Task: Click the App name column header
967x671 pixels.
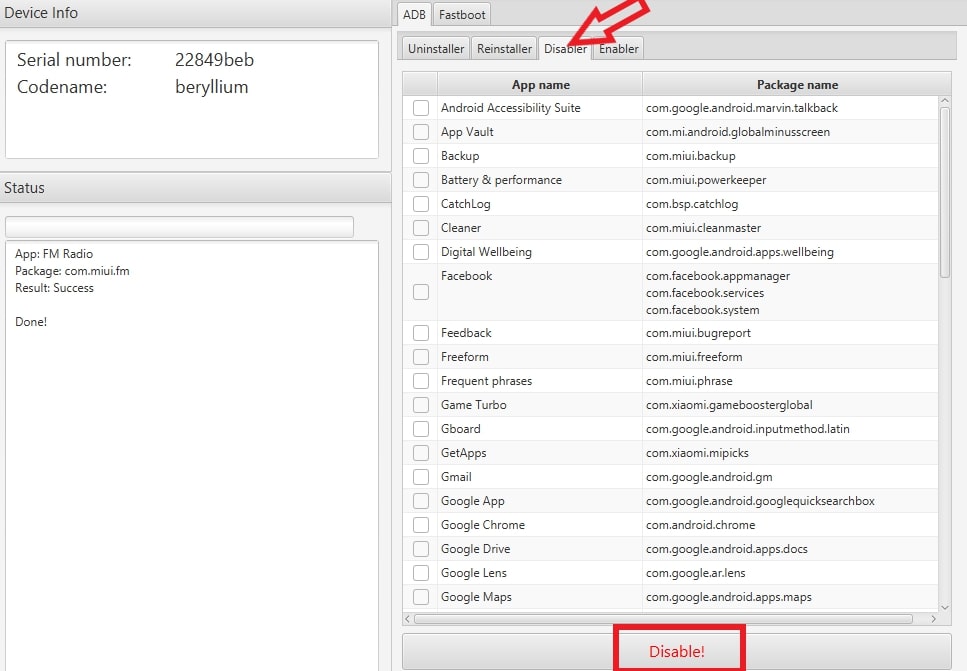Action: click(540, 84)
